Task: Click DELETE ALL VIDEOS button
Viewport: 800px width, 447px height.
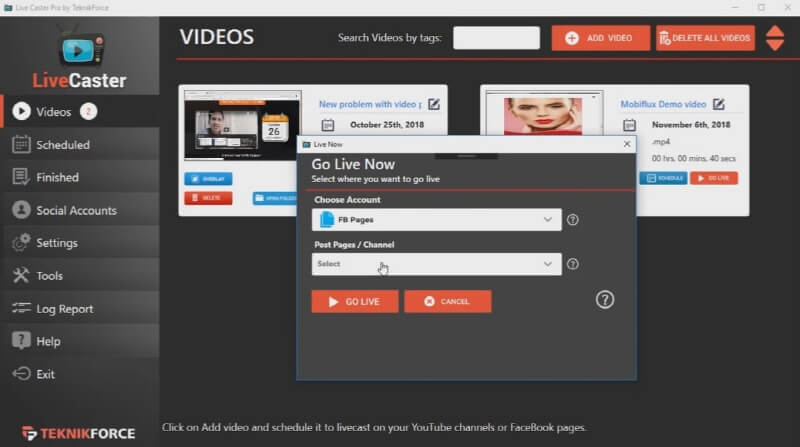Action: (x=706, y=38)
